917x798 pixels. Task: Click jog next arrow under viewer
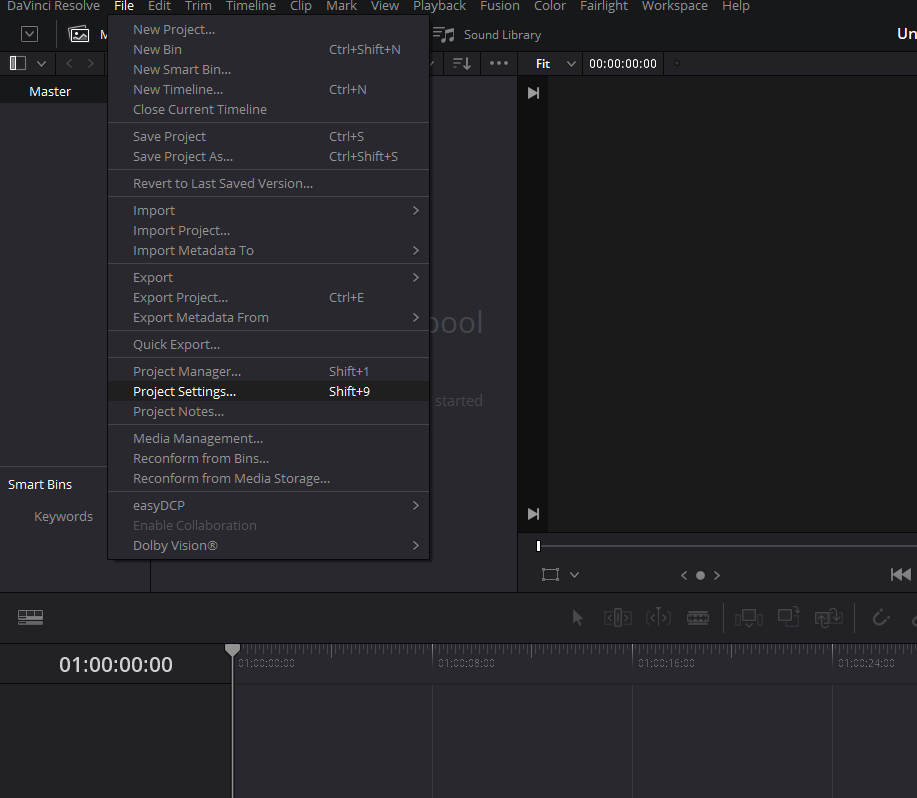[x=717, y=575]
